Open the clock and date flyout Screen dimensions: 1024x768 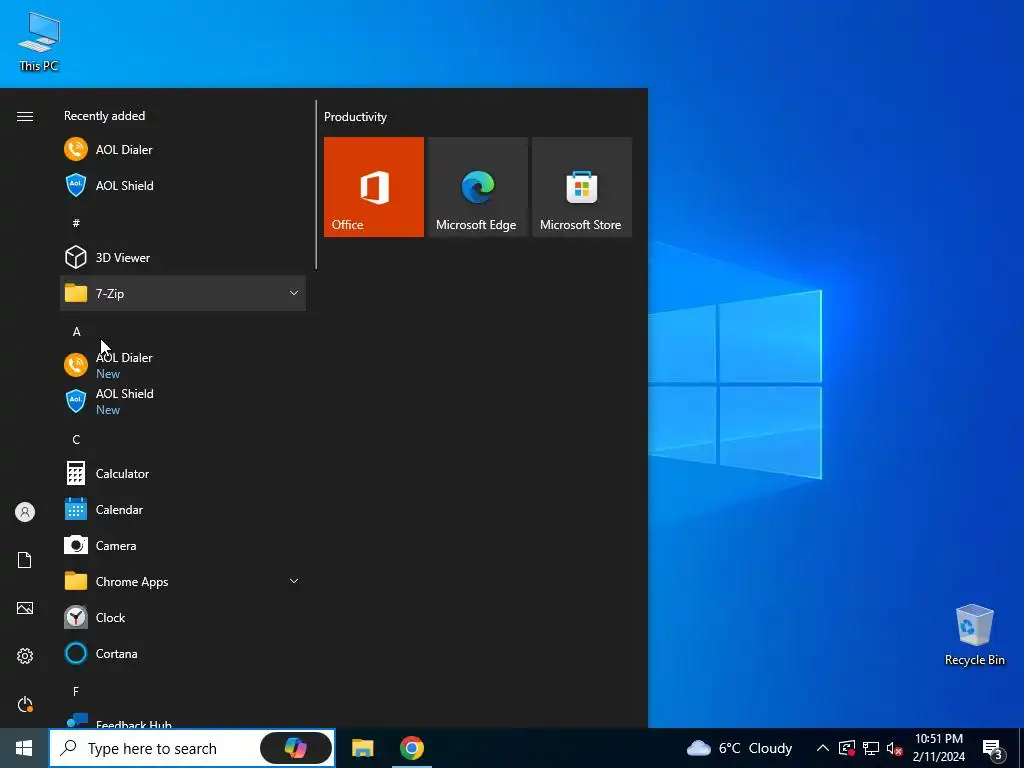(938, 748)
